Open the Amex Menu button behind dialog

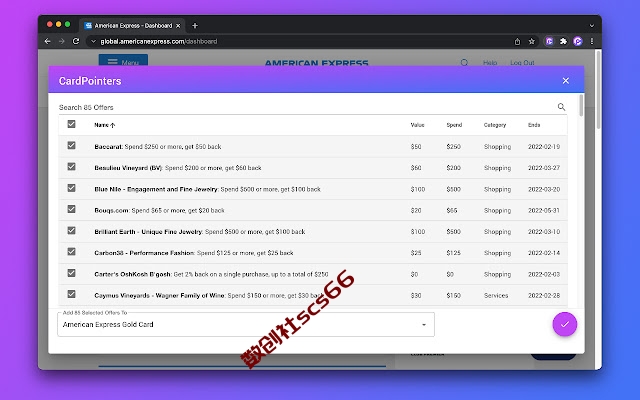[123, 60]
